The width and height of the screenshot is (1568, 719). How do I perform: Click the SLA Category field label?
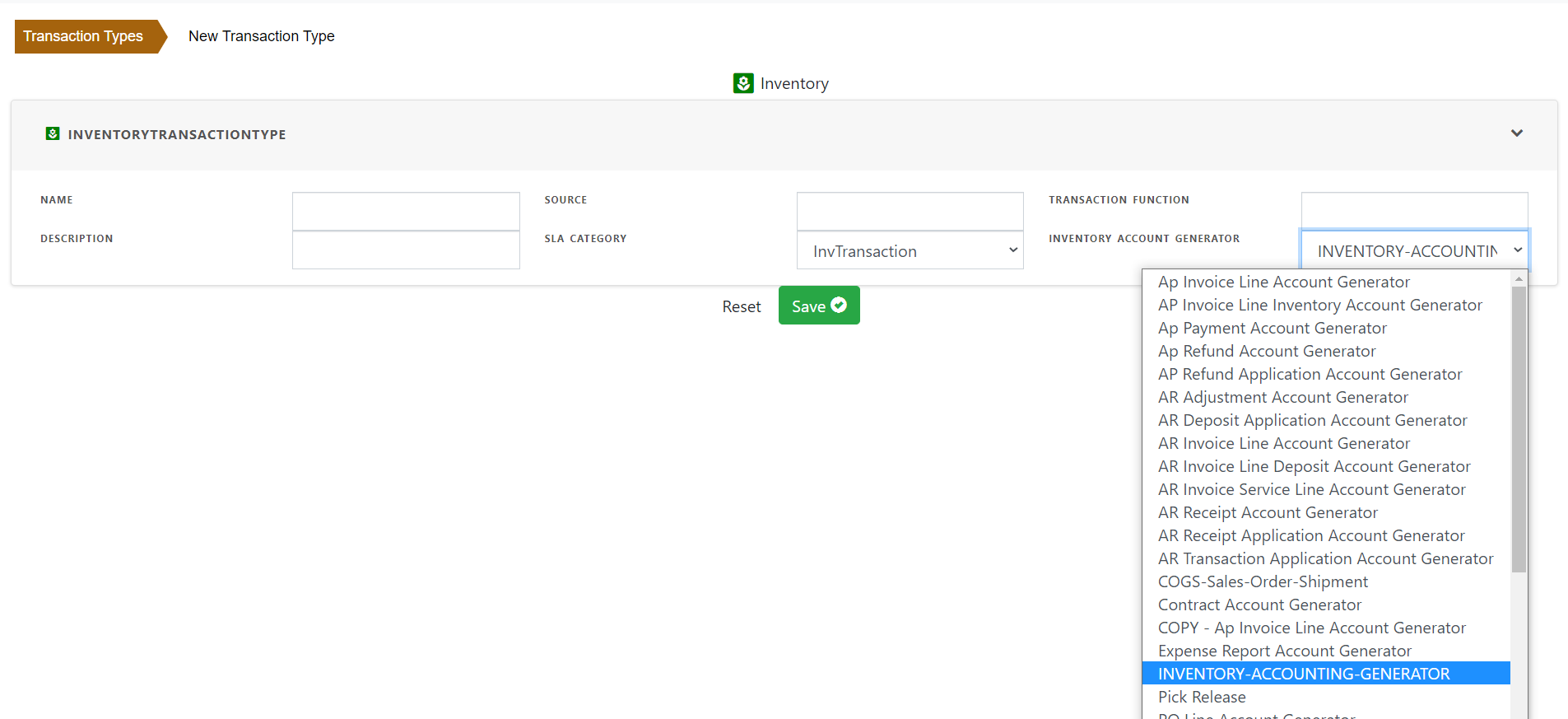[x=585, y=239]
